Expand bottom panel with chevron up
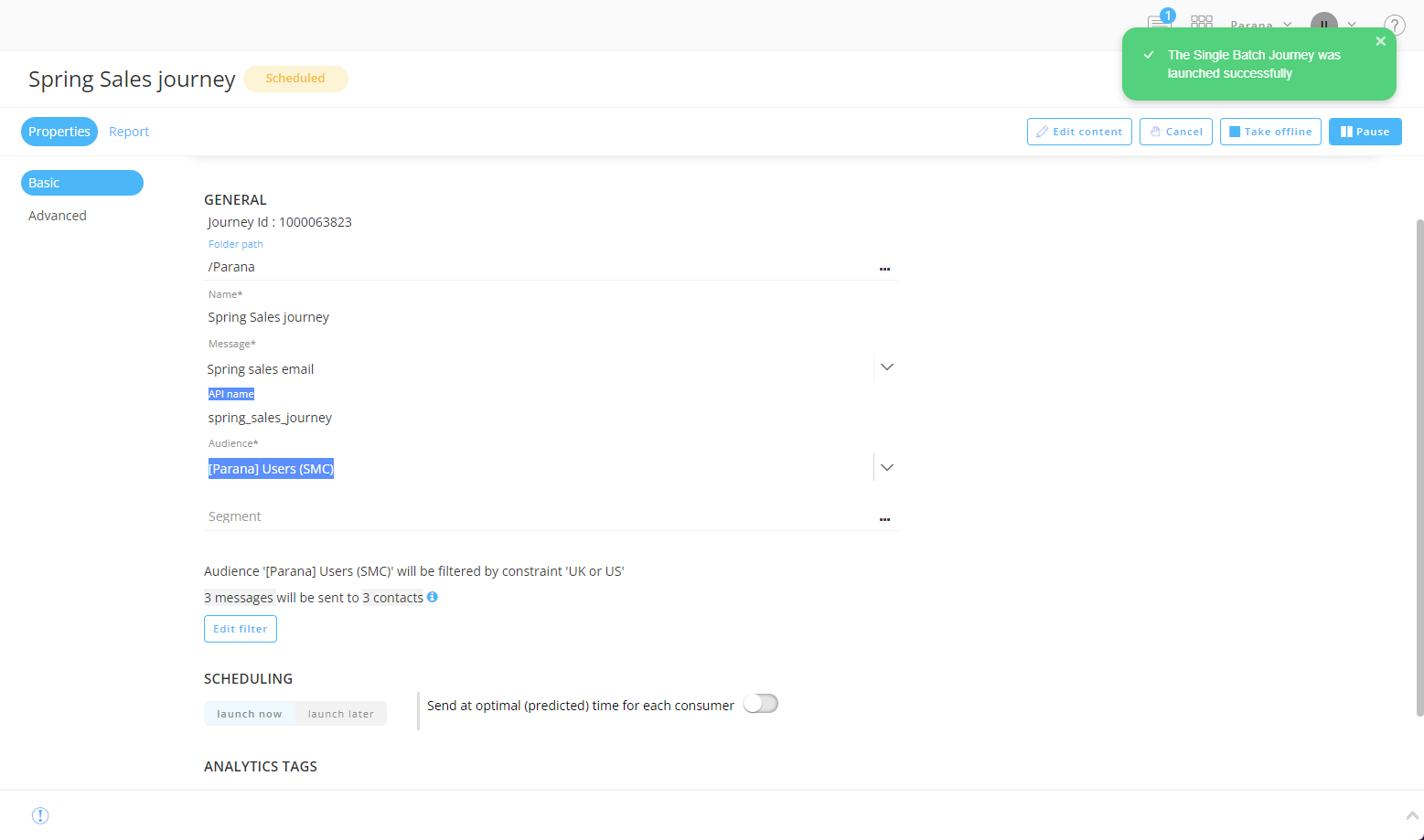Viewport: 1424px width, 840px height. pyautogui.click(x=1411, y=815)
